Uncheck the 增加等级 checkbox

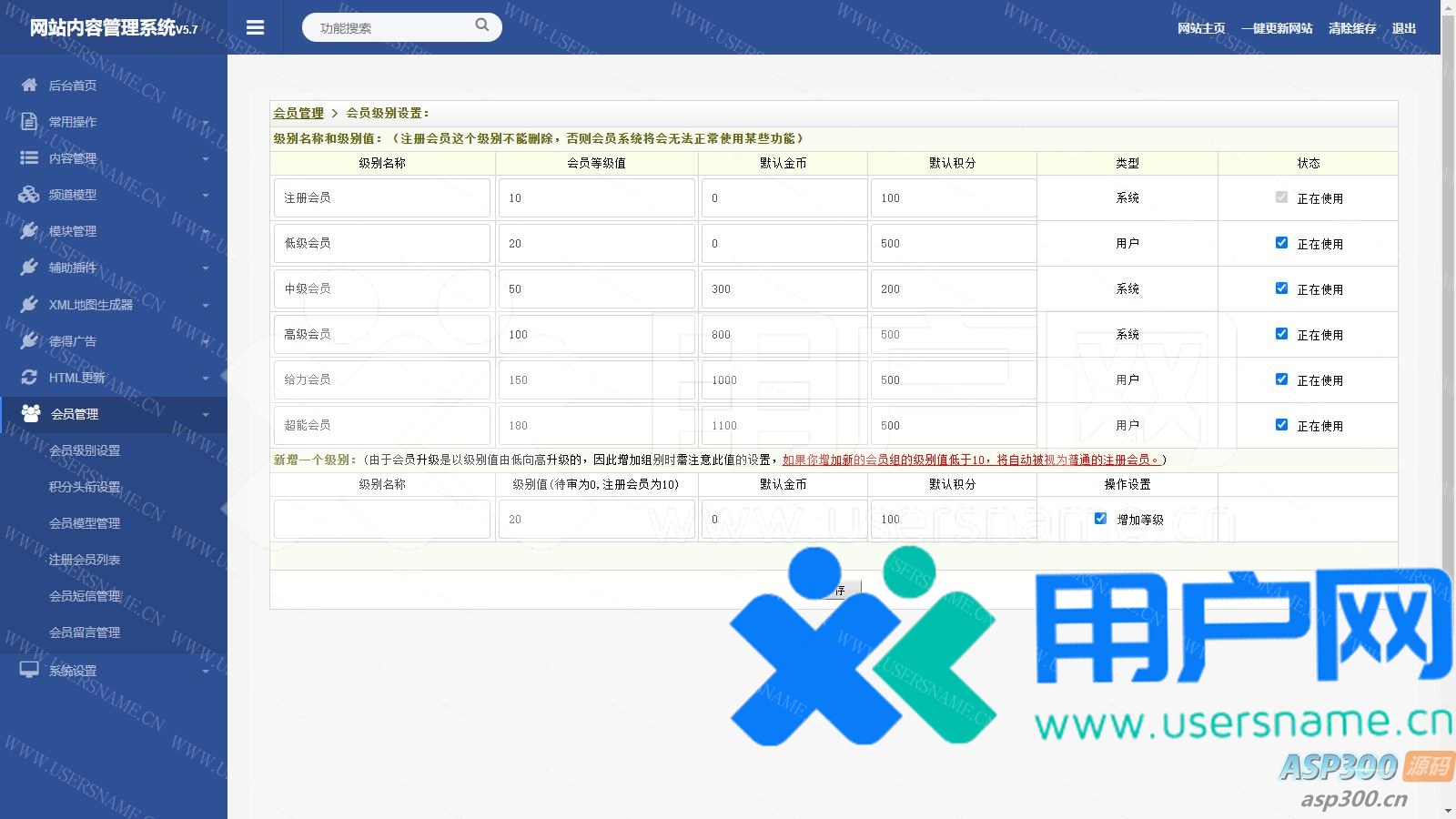[1100, 519]
